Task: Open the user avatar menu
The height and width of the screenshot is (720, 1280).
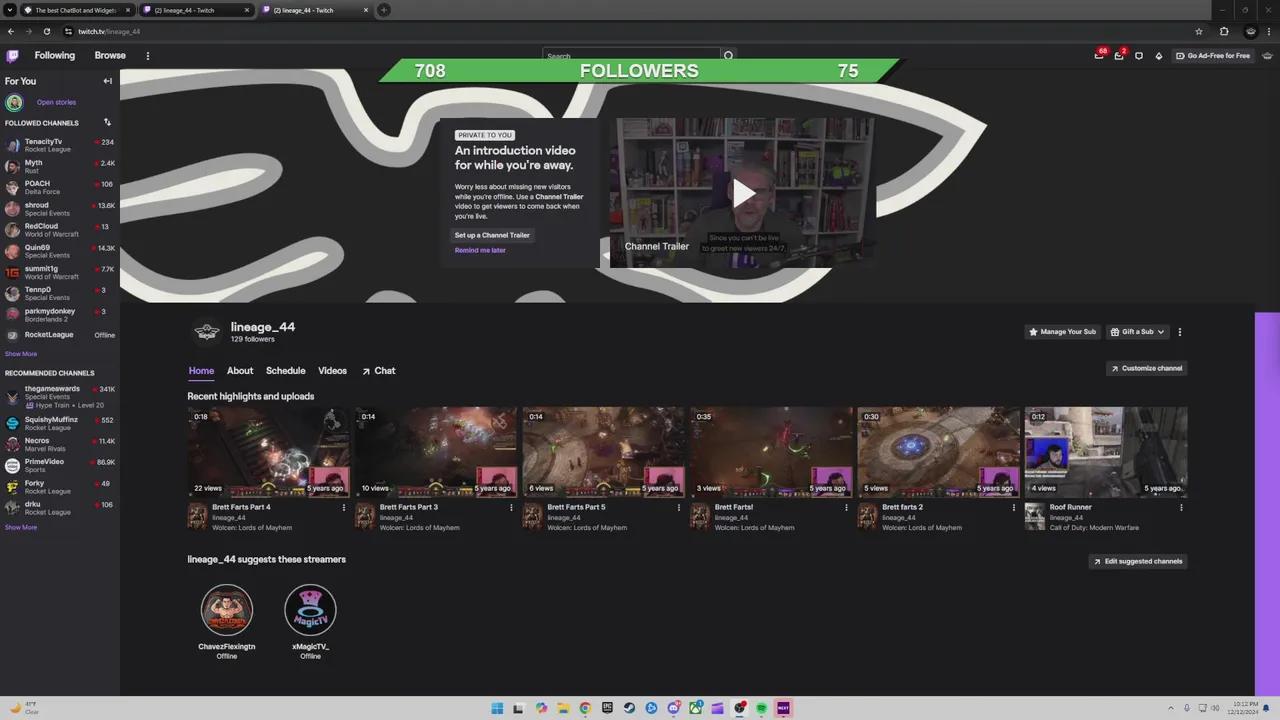Action: (1268, 56)
